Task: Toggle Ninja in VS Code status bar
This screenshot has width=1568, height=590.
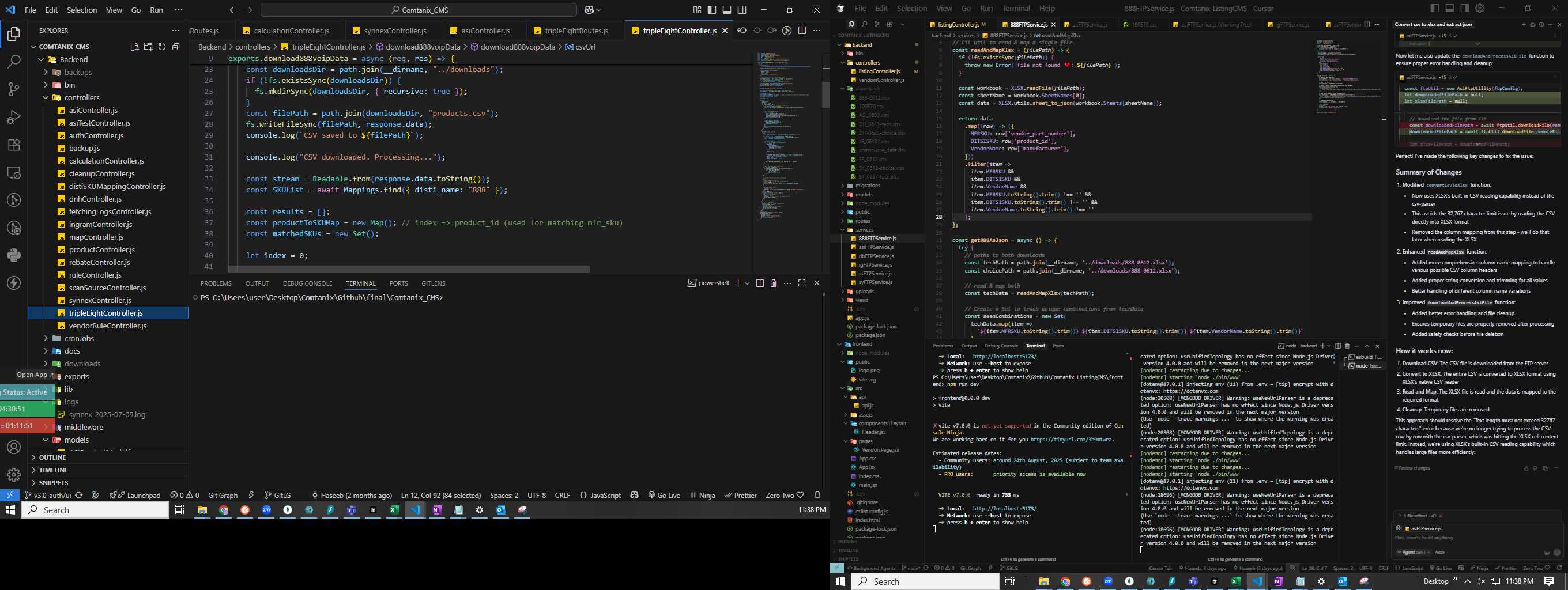Action: click(703, 495)
